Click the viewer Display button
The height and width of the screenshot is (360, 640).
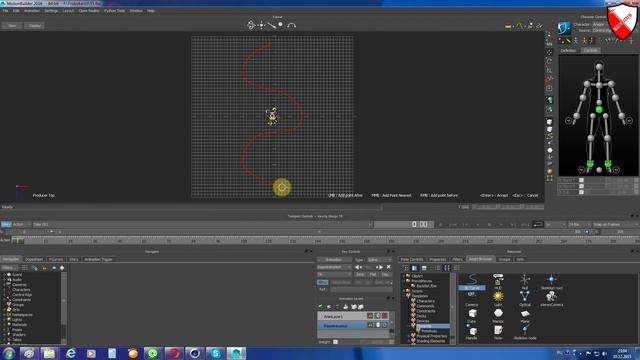tap(34, 26)
